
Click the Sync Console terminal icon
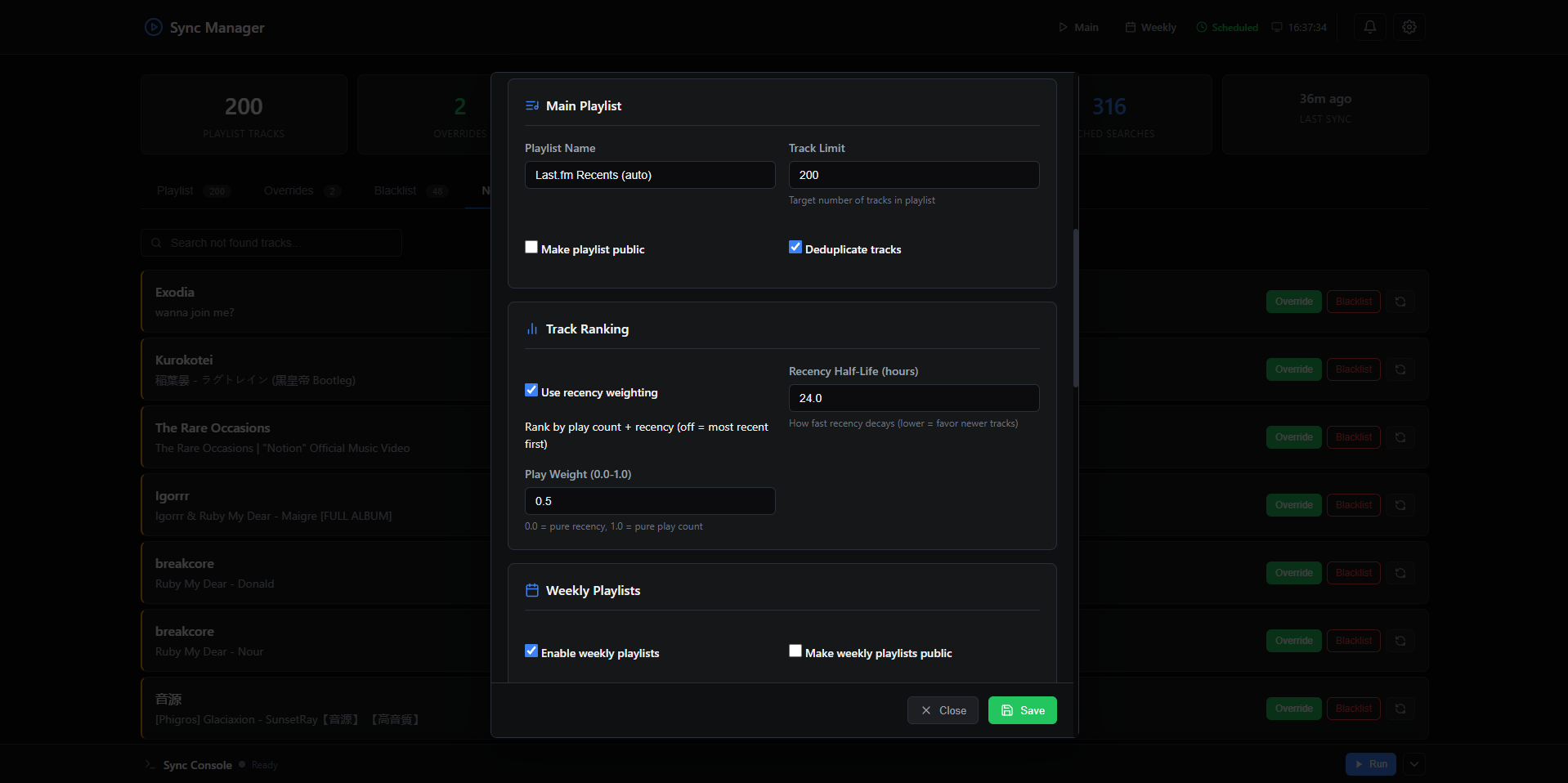(150, 765)
